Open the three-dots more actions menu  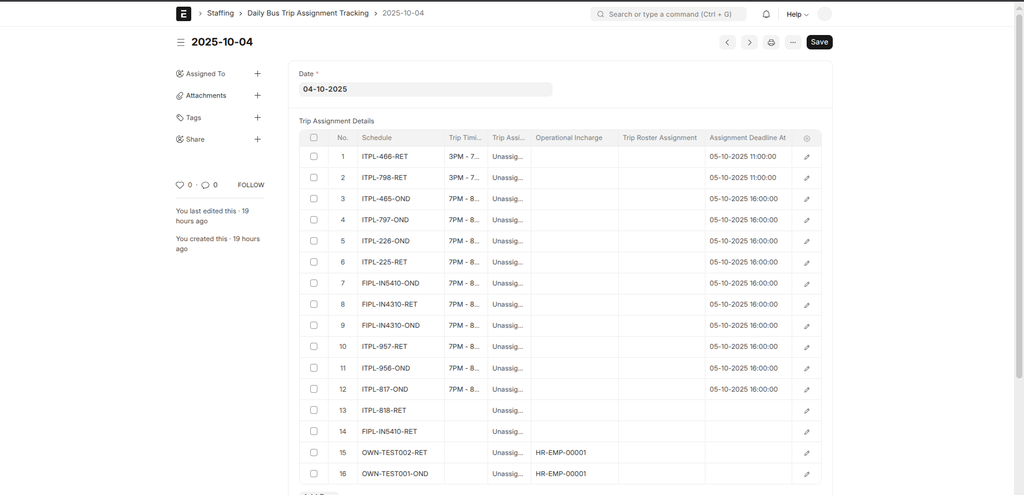(x=793, y=42)
